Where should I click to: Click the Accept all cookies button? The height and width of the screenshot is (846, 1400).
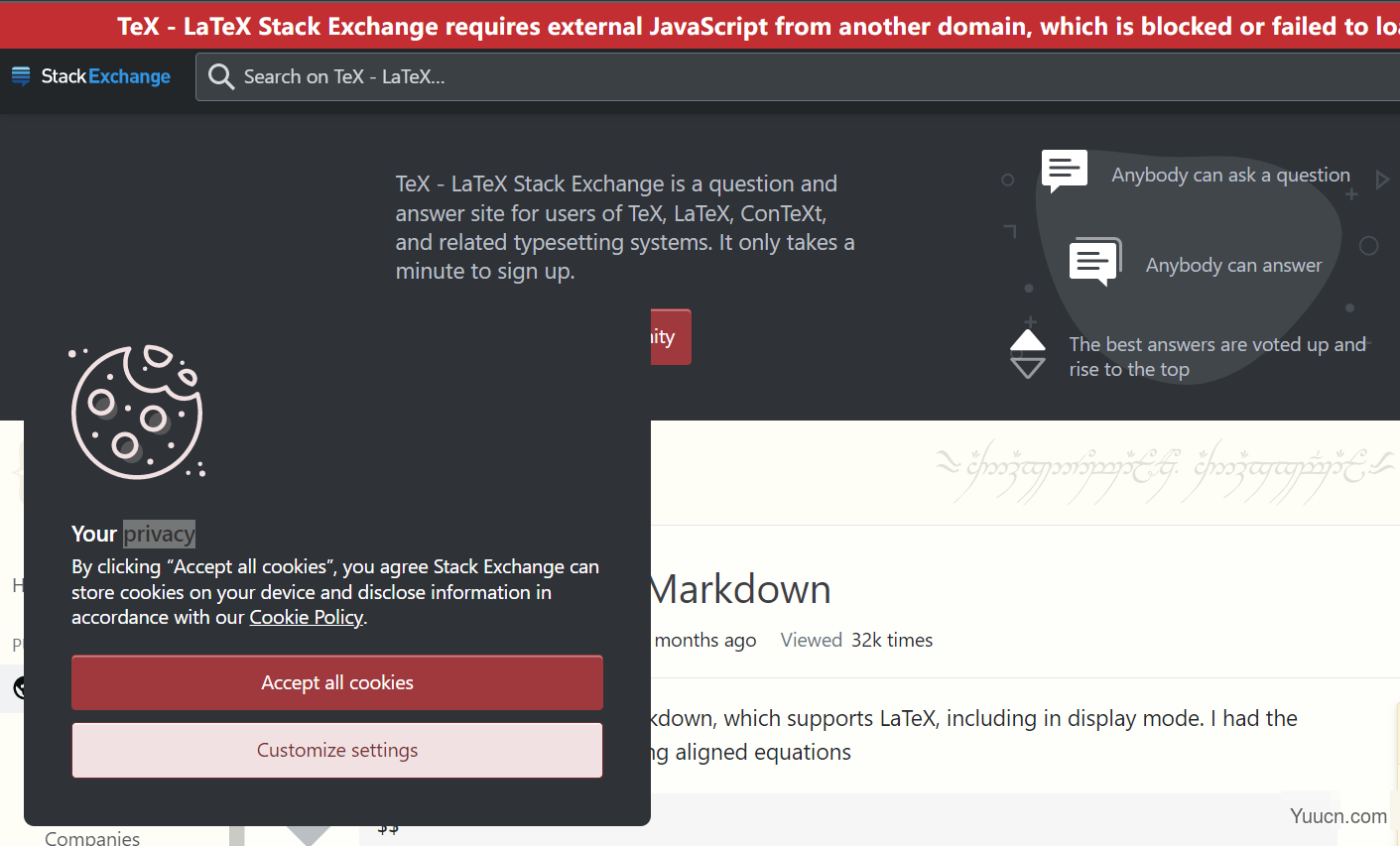(x=337, y=682)
